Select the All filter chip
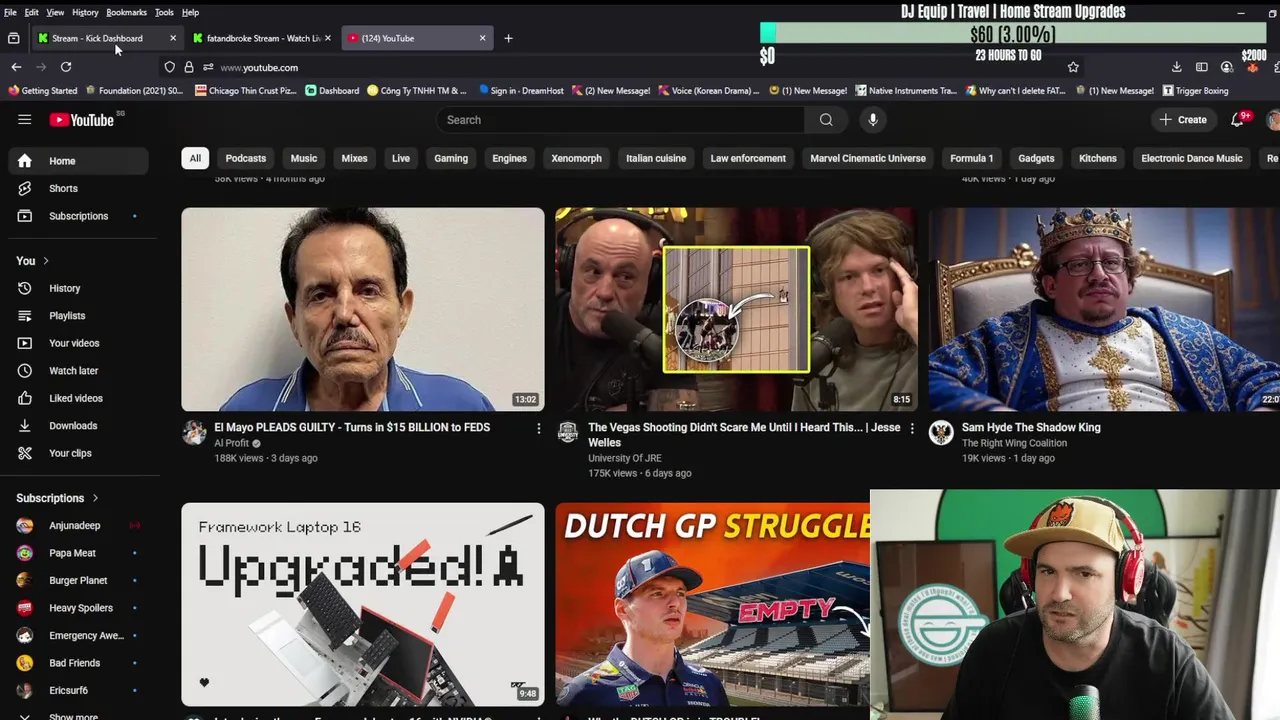The image size is (1280, 720). tap(195, 158)
